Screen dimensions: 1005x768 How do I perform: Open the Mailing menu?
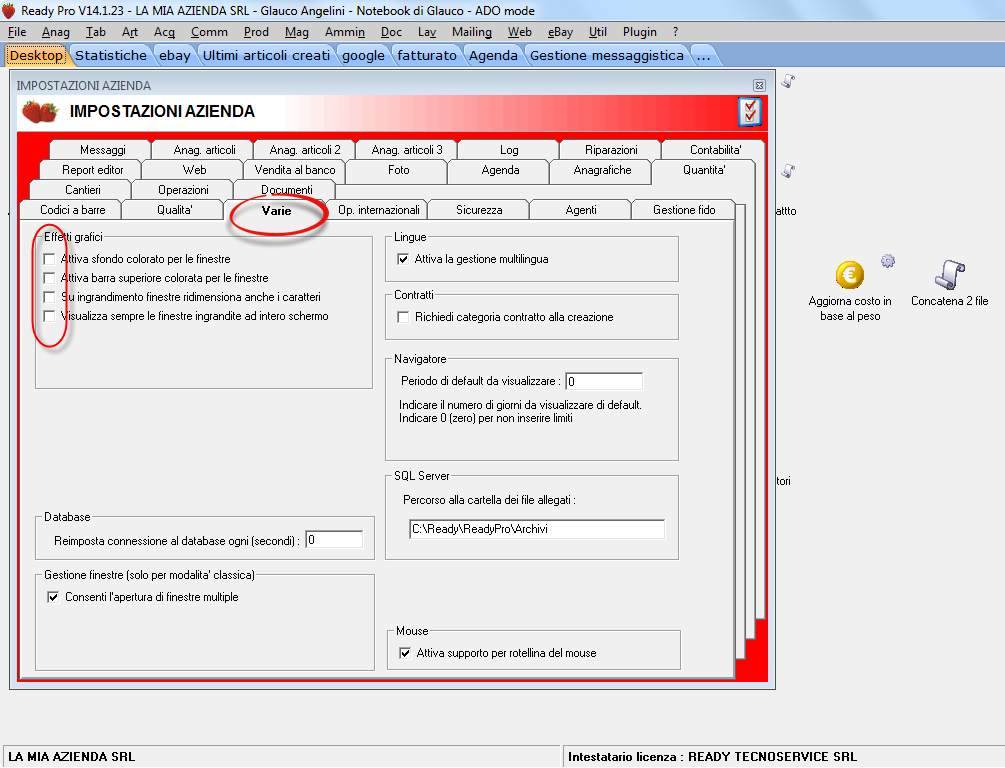pyautogui.click(x=472, y=32)
